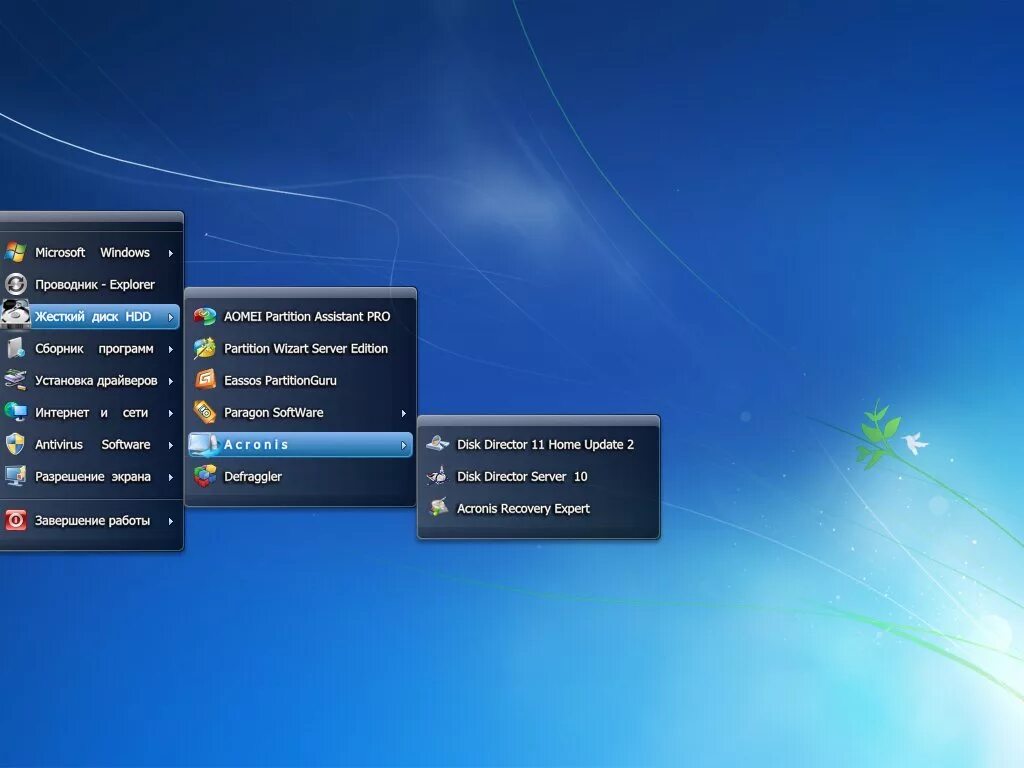
Task: Click the Проводник - Explorer icon
Action: (15, 284)
